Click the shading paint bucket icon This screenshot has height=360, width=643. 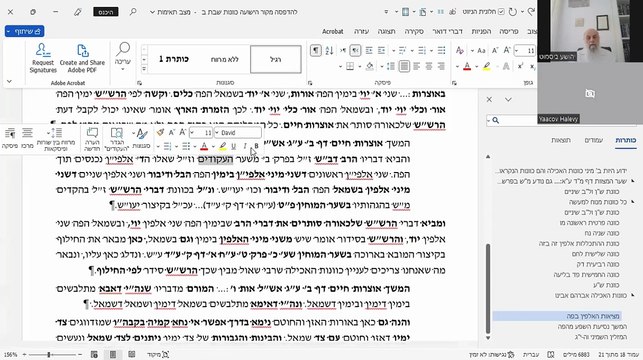(370, 66)
